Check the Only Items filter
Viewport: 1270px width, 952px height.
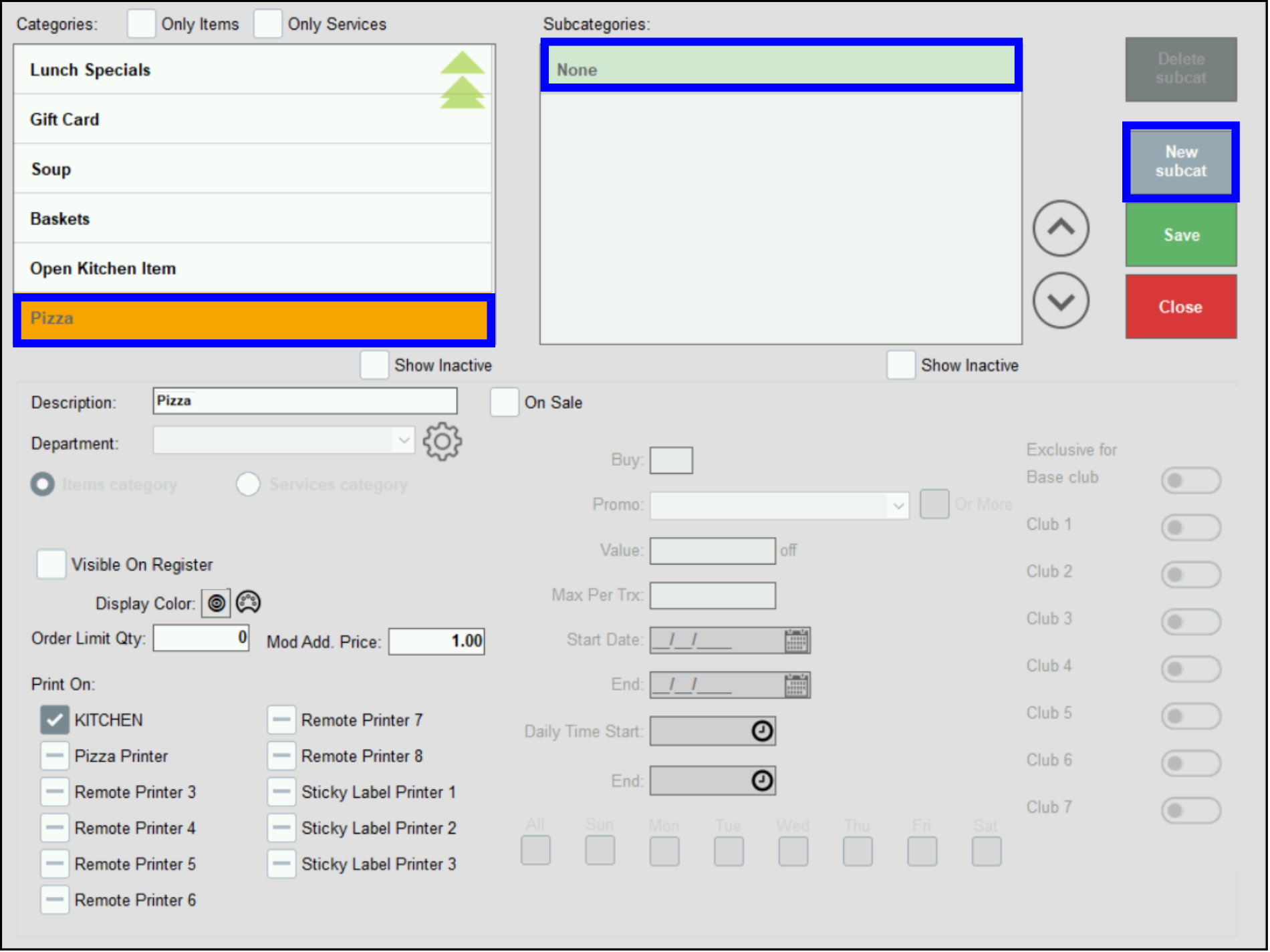[142, 24]
